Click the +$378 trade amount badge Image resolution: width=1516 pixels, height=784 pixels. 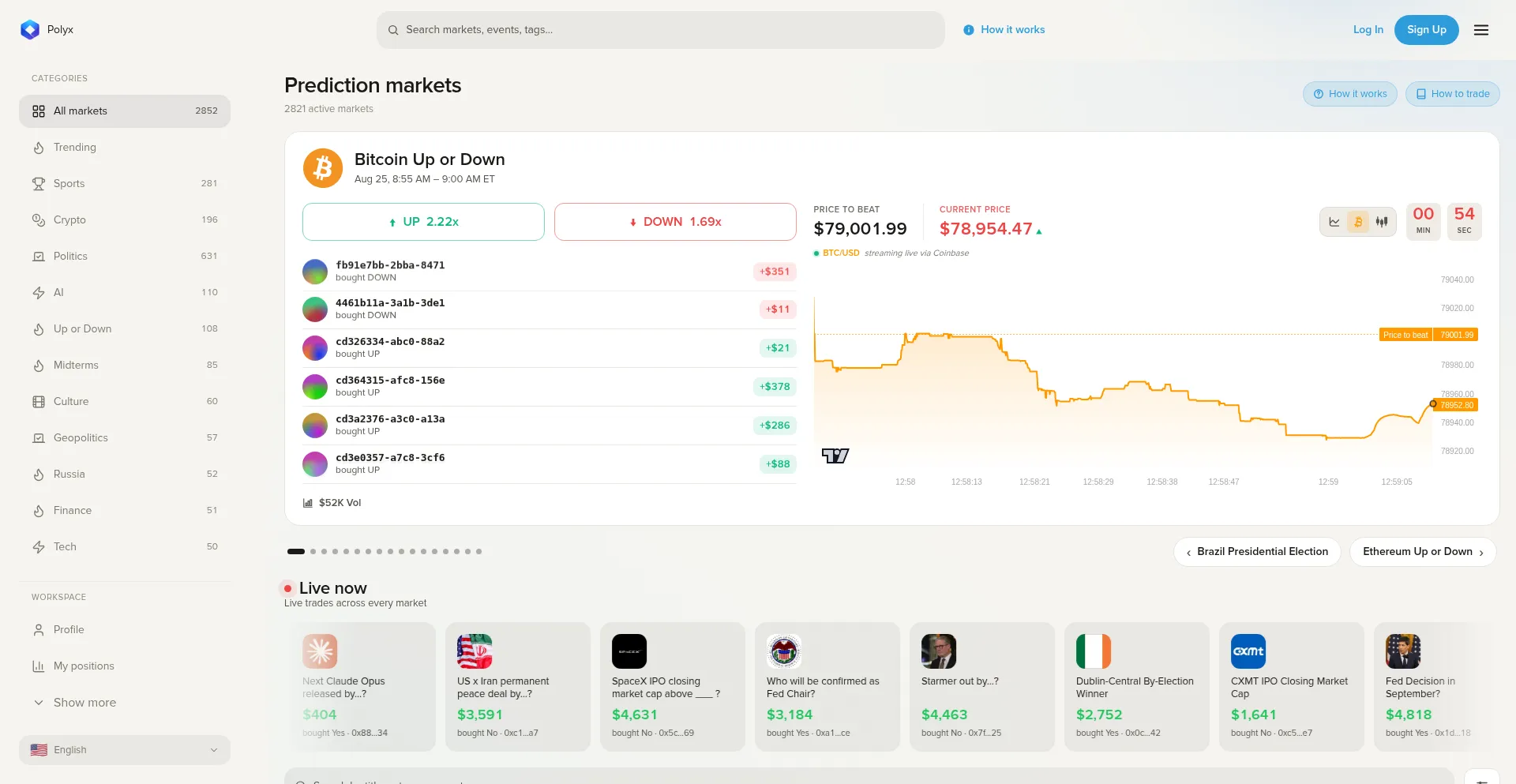pyautogui.click(x=775, y=387)
